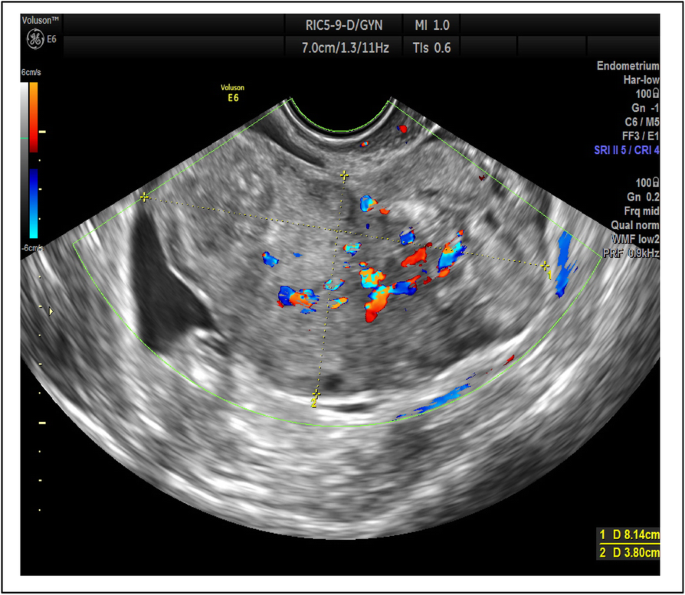Viewport: 685px width, 595px height.
Task: Click the first caliper cross at left end of line 1
Action: coord(144,197)
